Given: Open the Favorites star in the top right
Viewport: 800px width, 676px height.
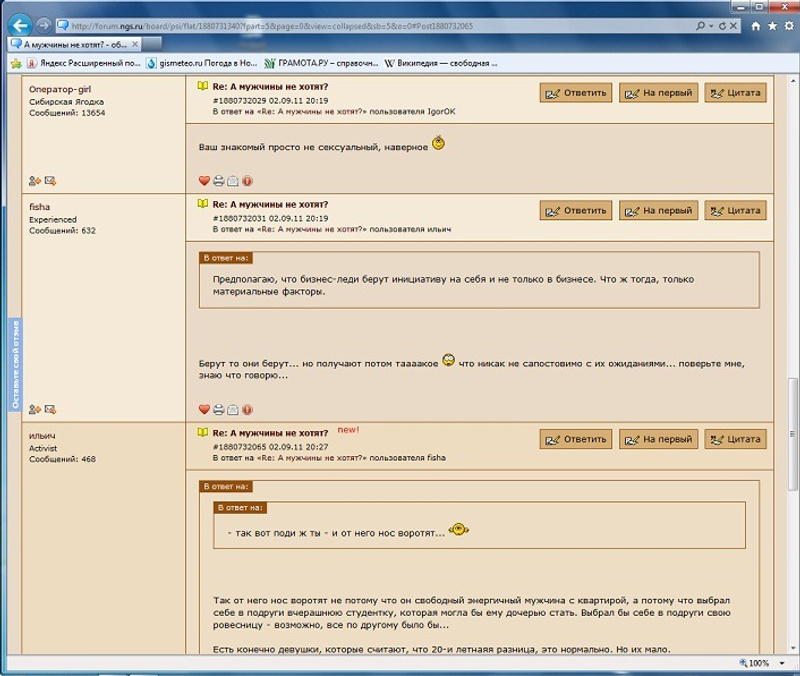Looking at the screenshot, I should point(772,26).
